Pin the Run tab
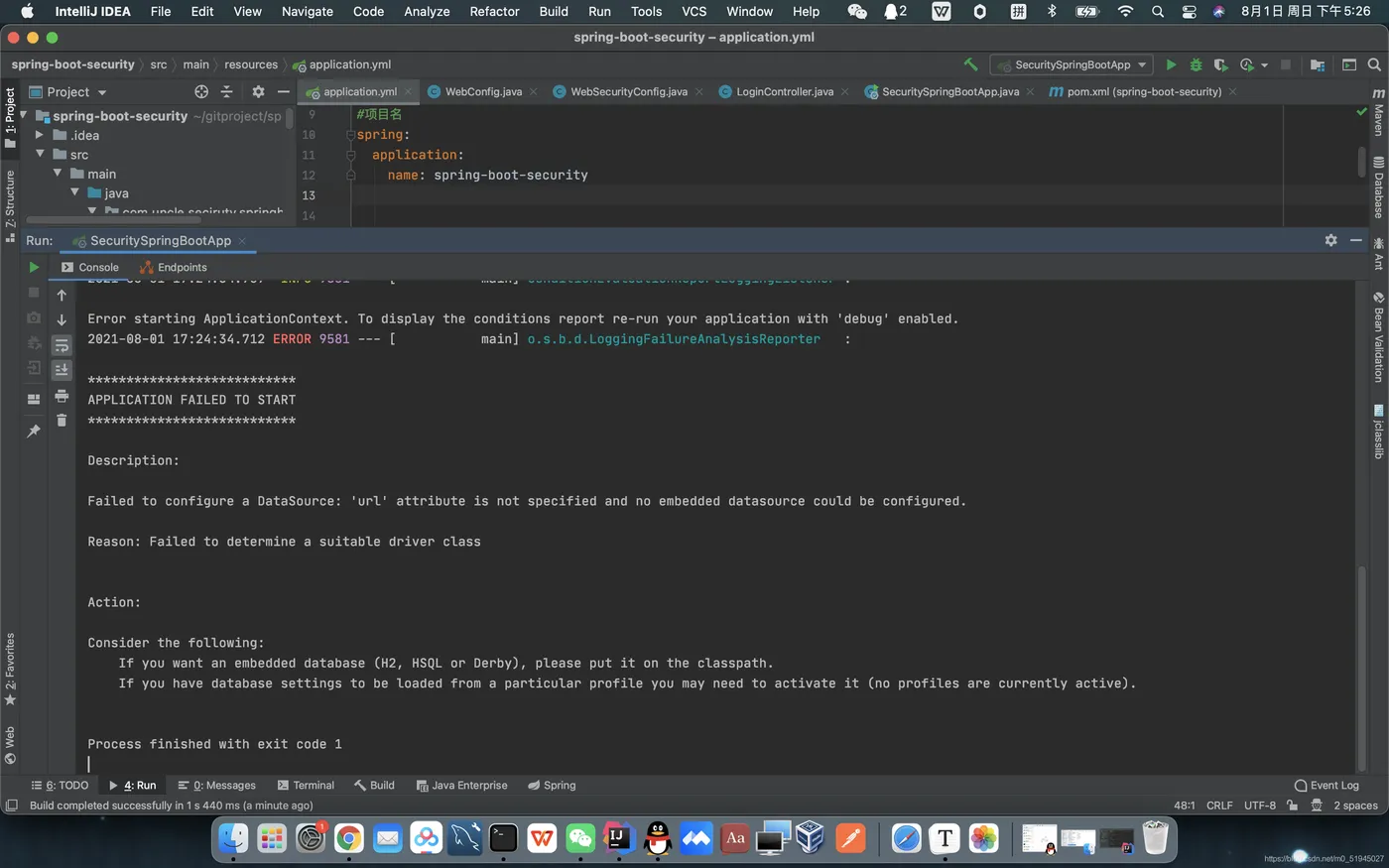The width and height of the screenshot is (1389, 868). 34,431
